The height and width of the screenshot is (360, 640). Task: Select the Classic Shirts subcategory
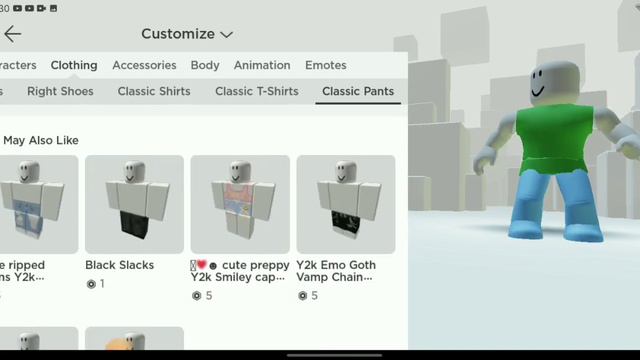click(x=154, y=91)
